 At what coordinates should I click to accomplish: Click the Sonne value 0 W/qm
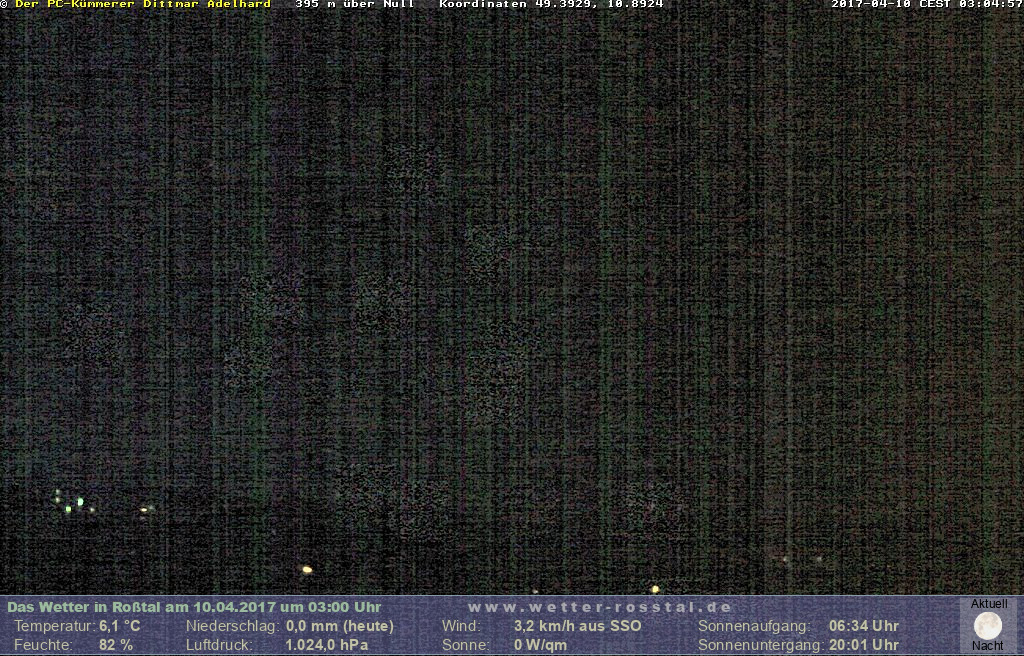540,645
